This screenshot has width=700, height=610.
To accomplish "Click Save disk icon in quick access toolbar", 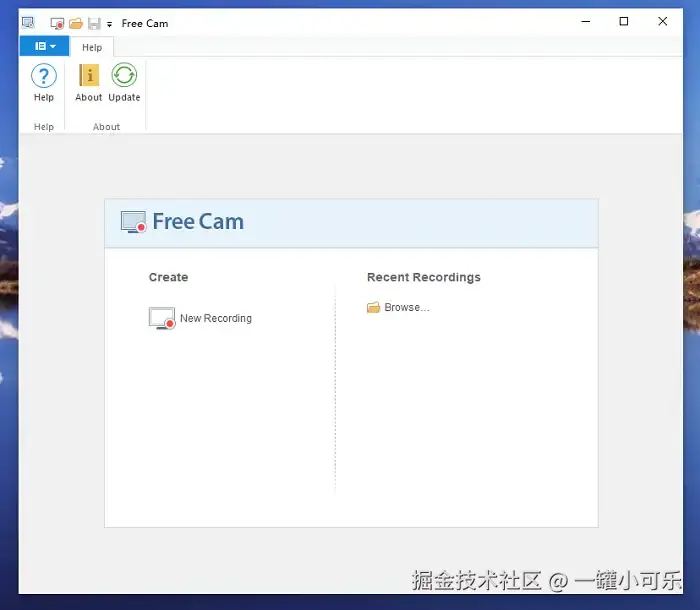I will (94, 23).
